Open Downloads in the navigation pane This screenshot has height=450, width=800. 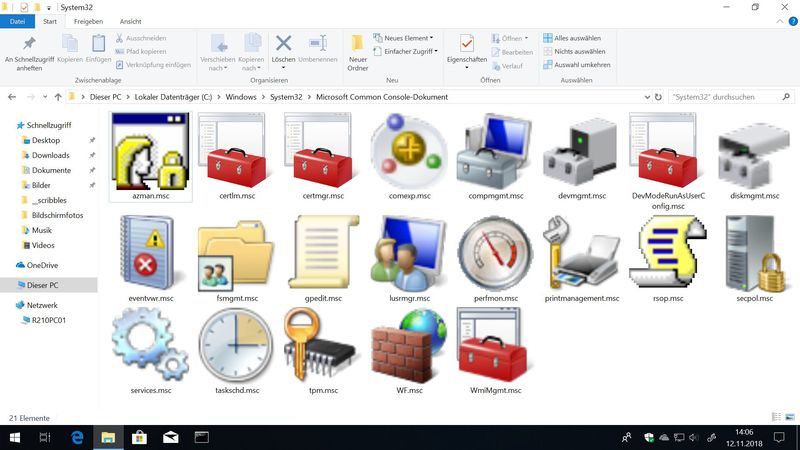pos(51,155)
